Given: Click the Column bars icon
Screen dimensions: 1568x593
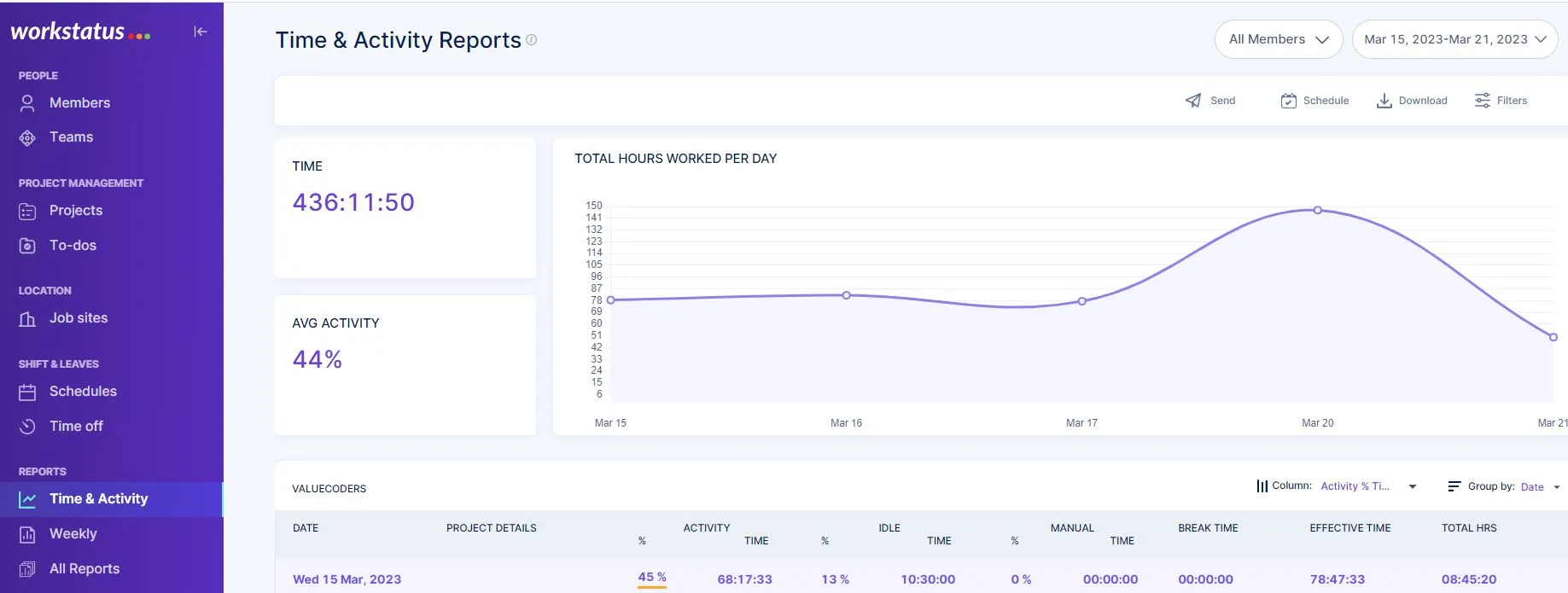Looking at the screenshot, I should tap(1262, 486).
